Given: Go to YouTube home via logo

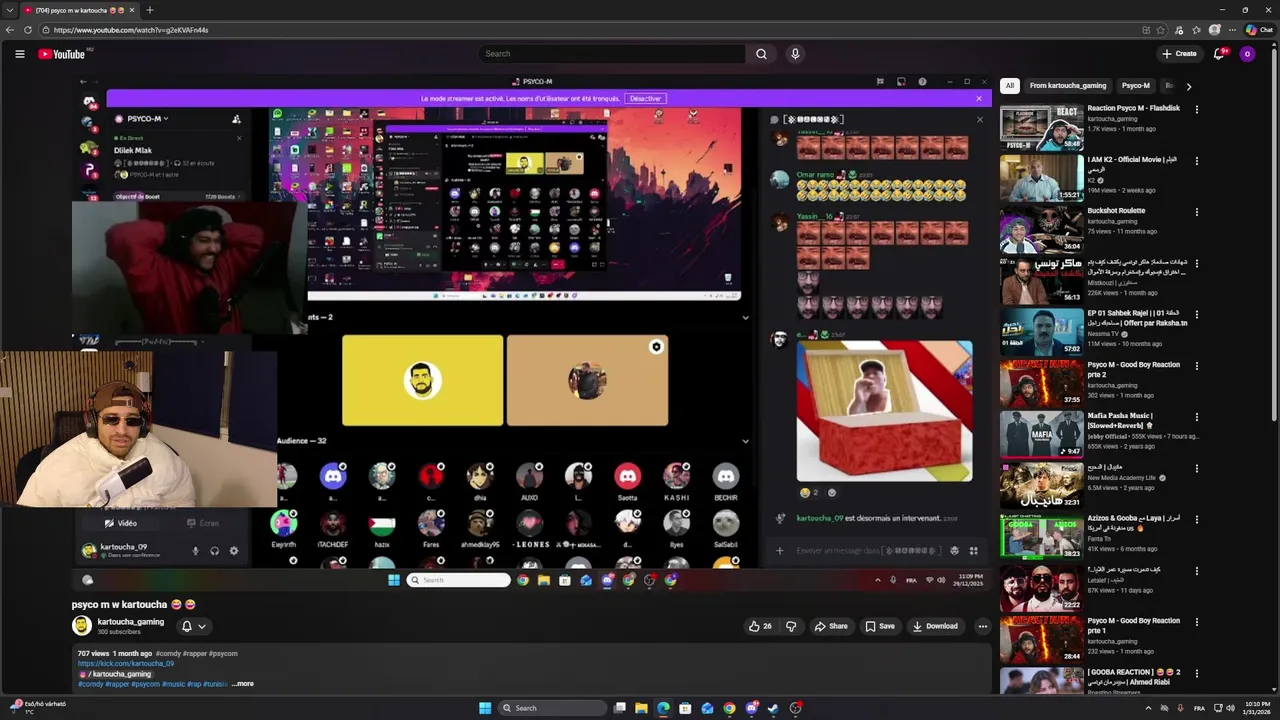Looking at the screenshot, I should coord(62,54).
